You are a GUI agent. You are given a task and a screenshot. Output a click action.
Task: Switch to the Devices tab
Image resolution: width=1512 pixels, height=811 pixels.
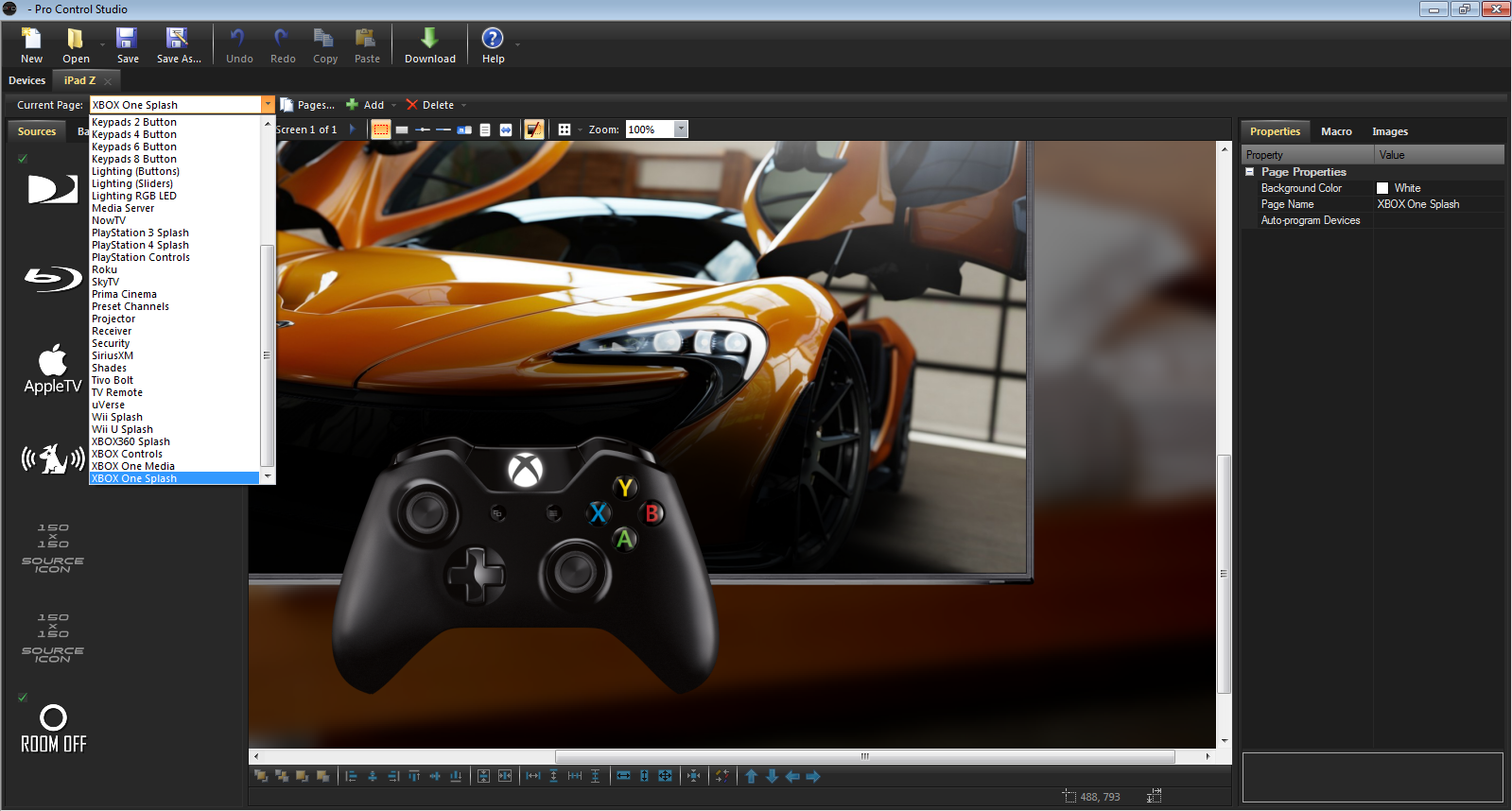pyautogui.click(x=27, y=80)
